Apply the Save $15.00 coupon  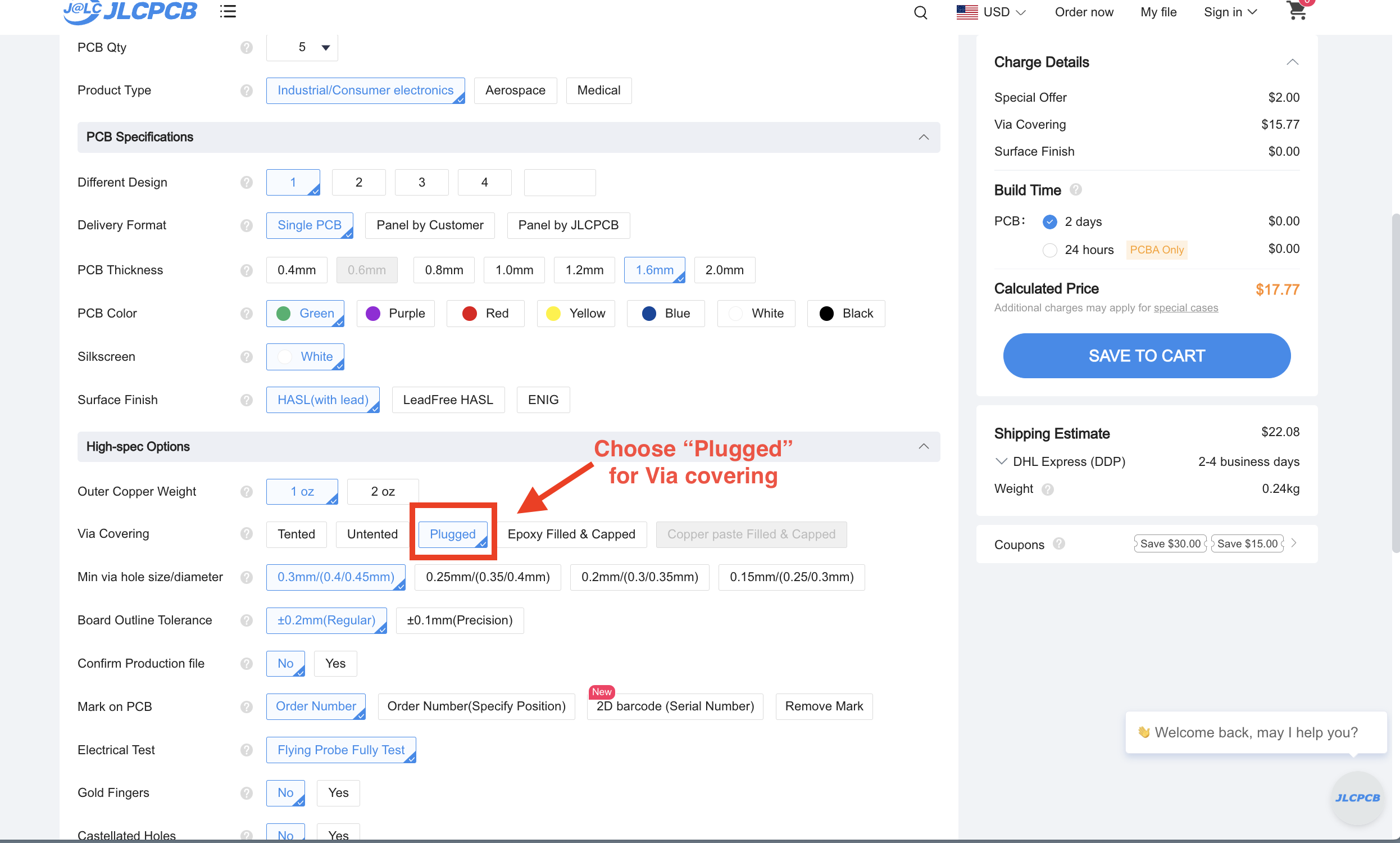[1247, 543]
